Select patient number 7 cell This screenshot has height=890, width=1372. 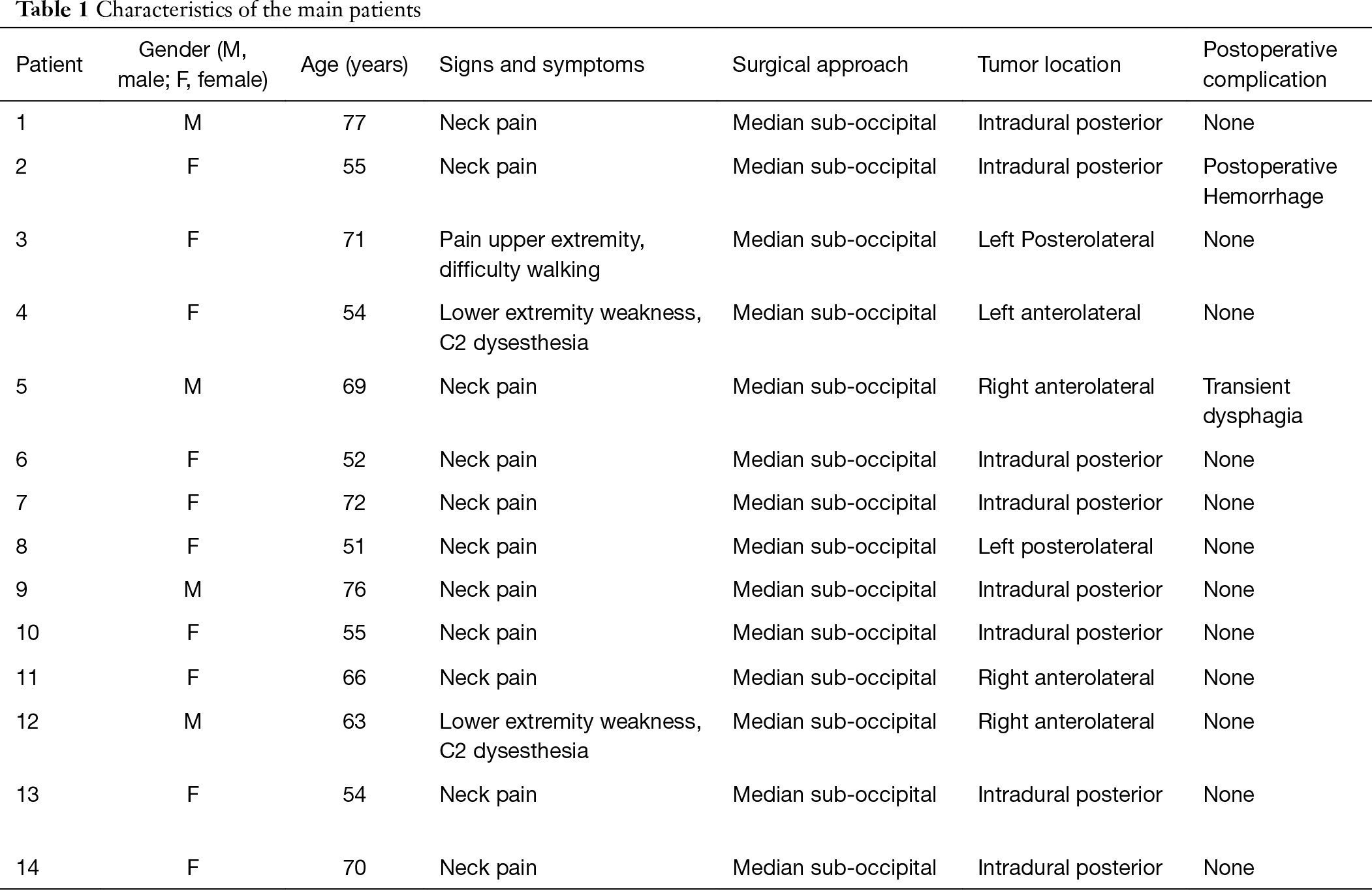[22, 503]
